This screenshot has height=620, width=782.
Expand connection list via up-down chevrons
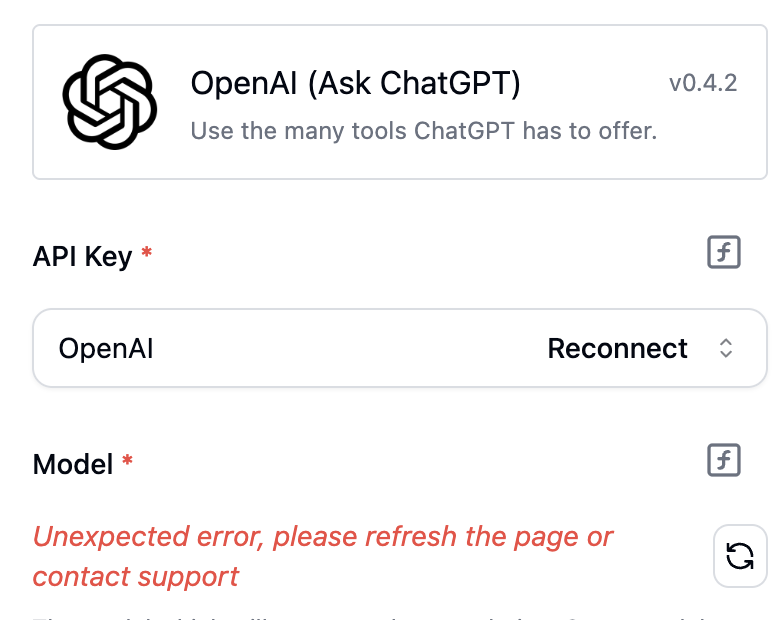726,348
